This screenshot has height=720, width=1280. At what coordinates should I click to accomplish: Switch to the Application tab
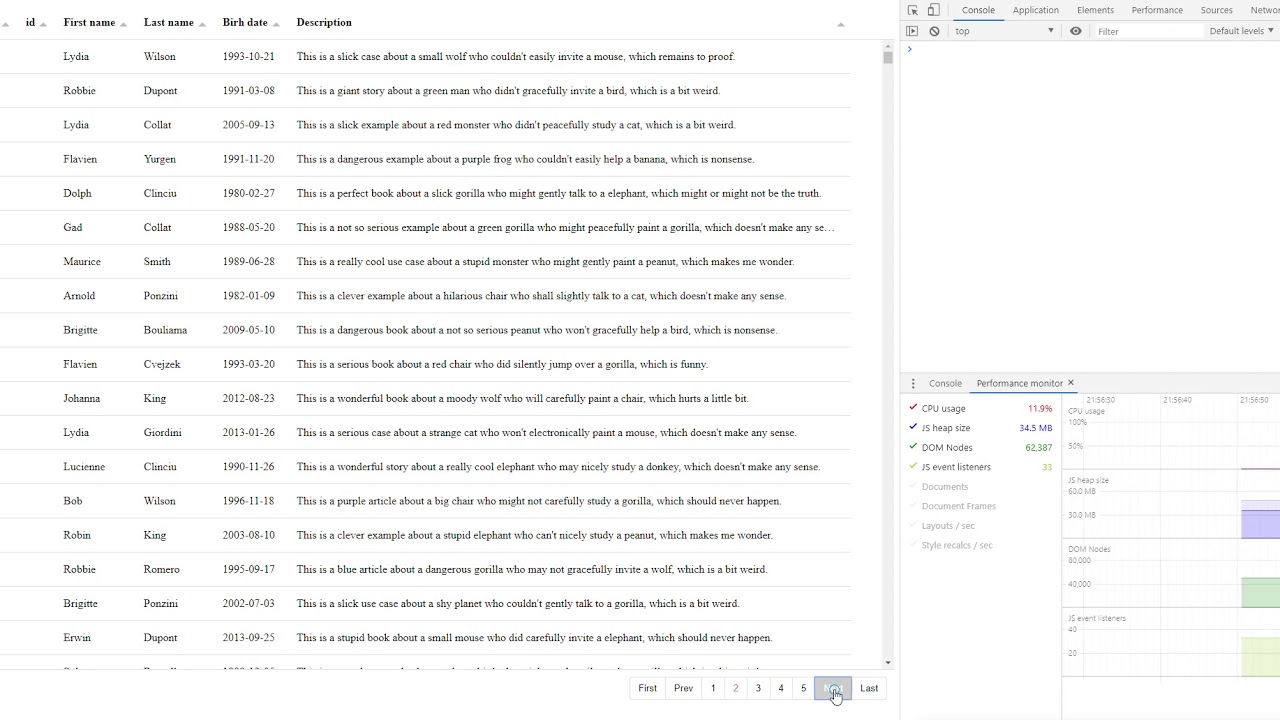coord(1035,10)
